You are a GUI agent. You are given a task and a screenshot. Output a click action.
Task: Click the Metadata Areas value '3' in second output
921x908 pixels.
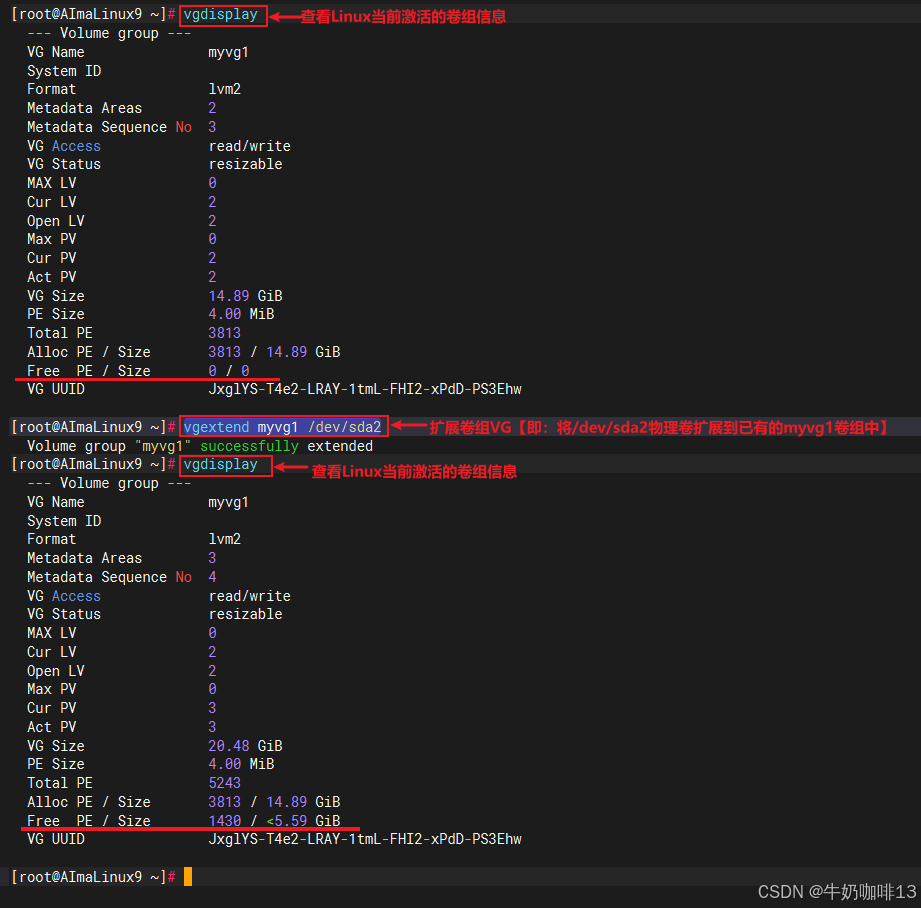pyautogui.click(x=212, y=558)
